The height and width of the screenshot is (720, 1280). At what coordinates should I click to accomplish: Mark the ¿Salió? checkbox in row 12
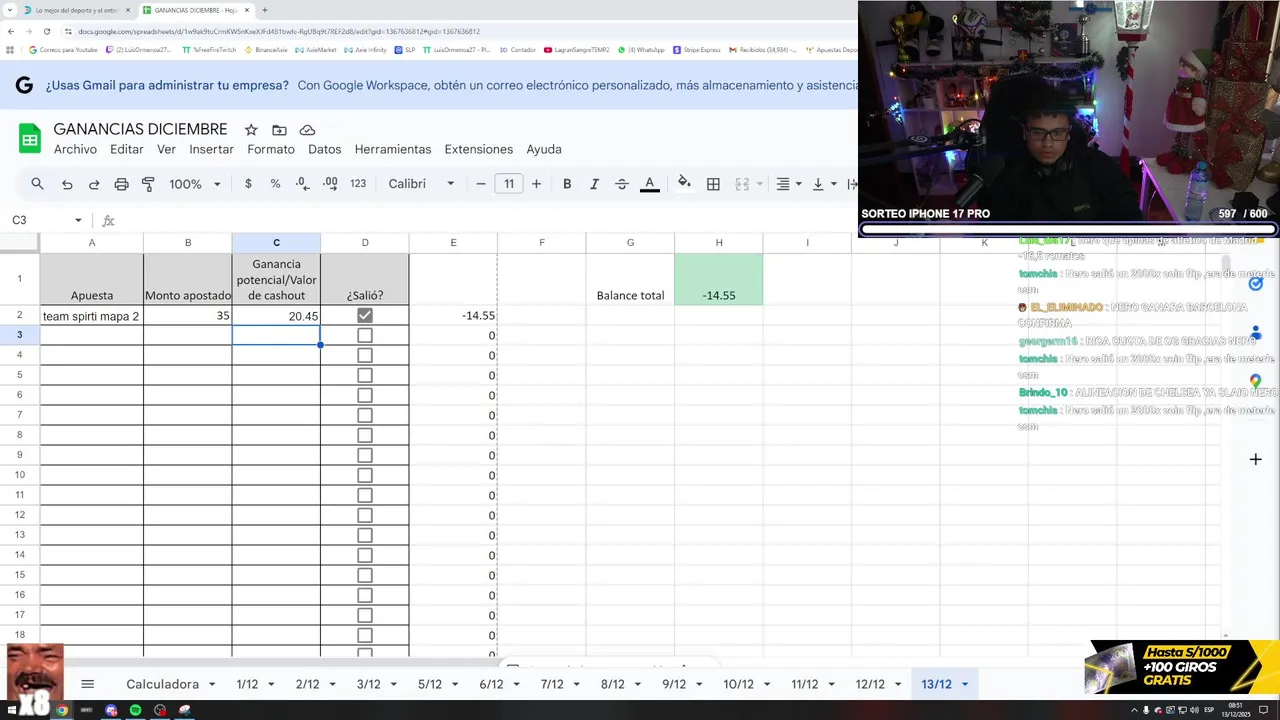click(x=365, y=515)
